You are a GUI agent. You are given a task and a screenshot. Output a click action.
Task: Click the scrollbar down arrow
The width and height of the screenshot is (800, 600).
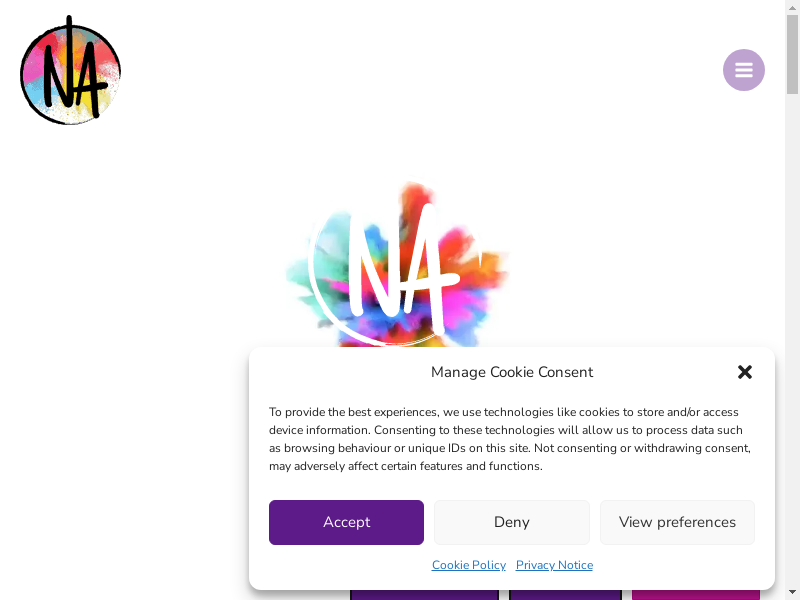[792, 593]
